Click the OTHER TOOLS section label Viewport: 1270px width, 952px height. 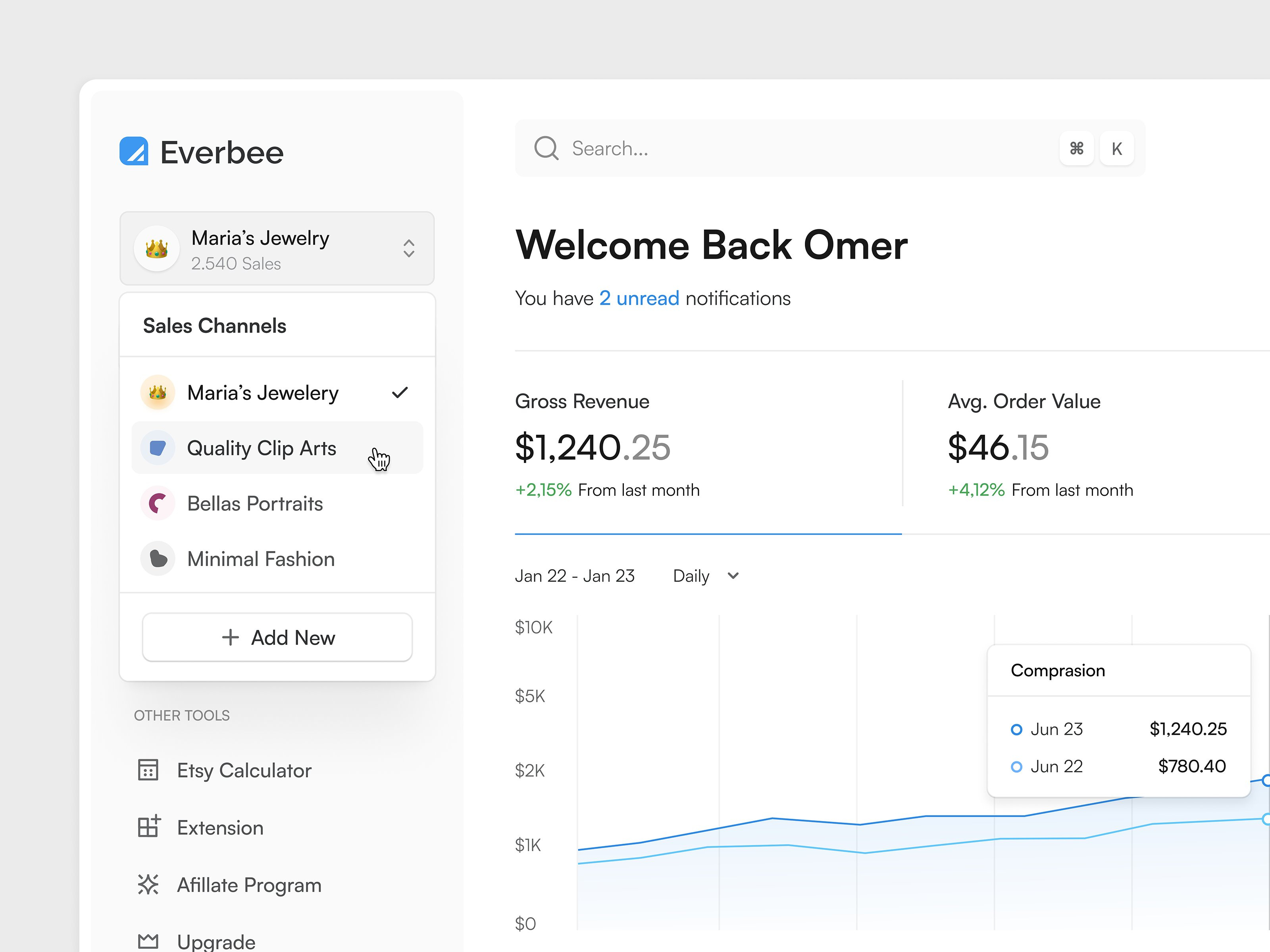coord(181,715)
